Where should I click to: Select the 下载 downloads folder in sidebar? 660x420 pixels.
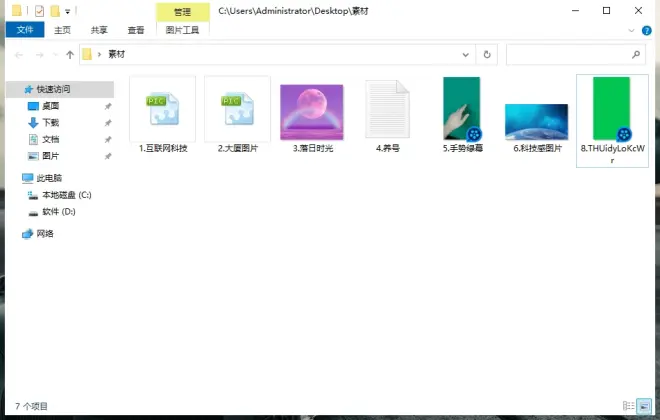coord(50,122)
